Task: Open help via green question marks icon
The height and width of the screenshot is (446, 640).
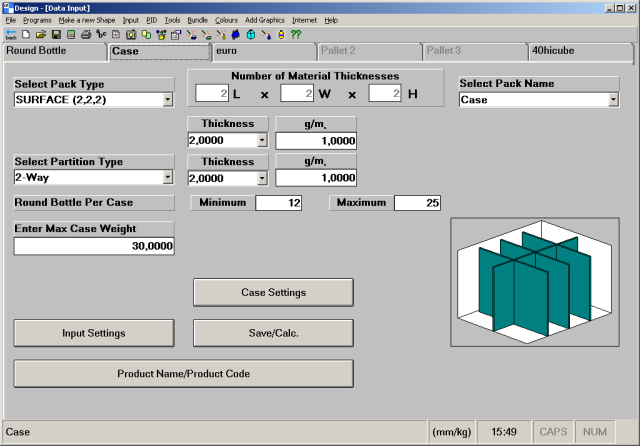Action: (296, 35)
